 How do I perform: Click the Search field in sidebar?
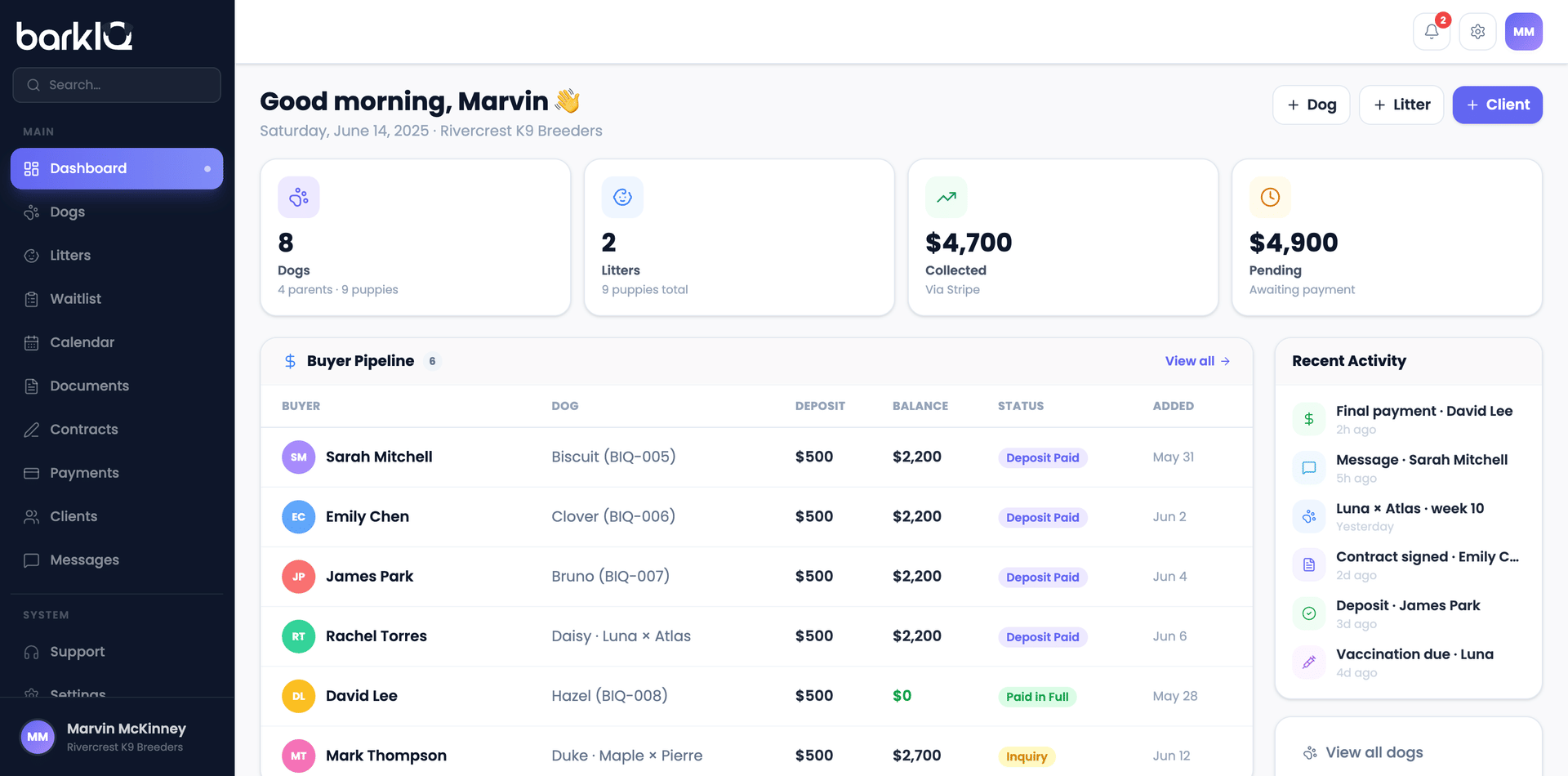117,85
